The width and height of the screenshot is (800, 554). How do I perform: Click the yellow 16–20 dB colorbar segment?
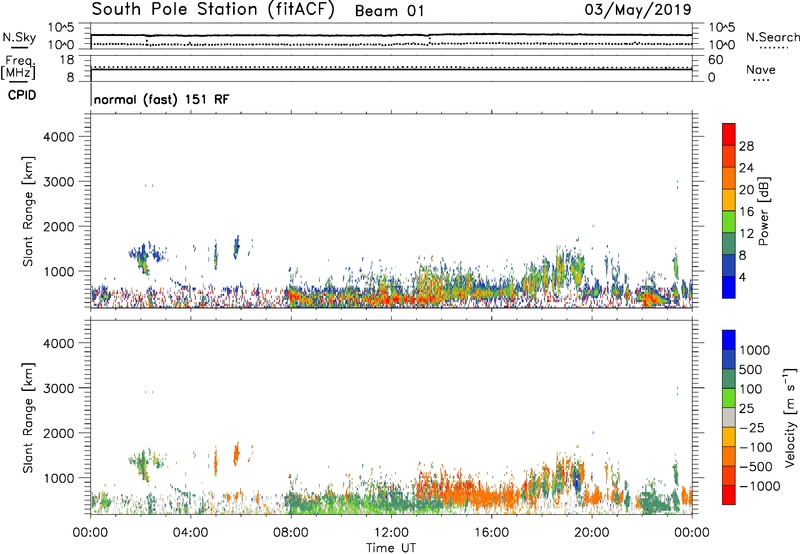click(x=729, y=200)
